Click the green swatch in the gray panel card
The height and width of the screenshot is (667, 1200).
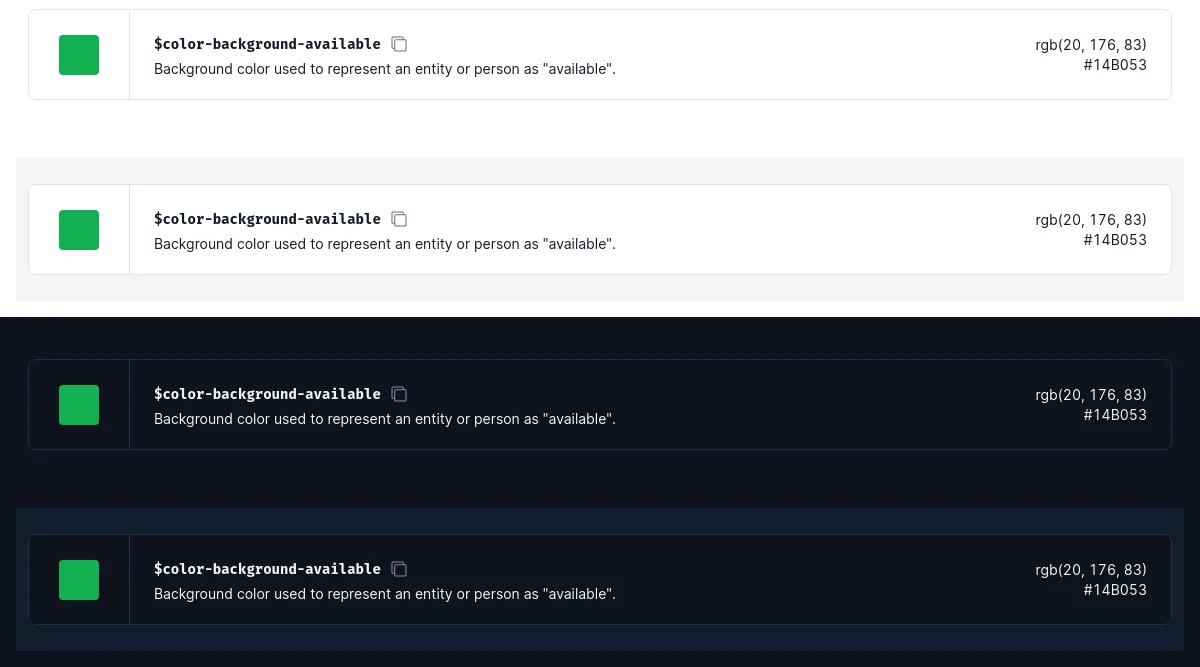tap(79, 230)
